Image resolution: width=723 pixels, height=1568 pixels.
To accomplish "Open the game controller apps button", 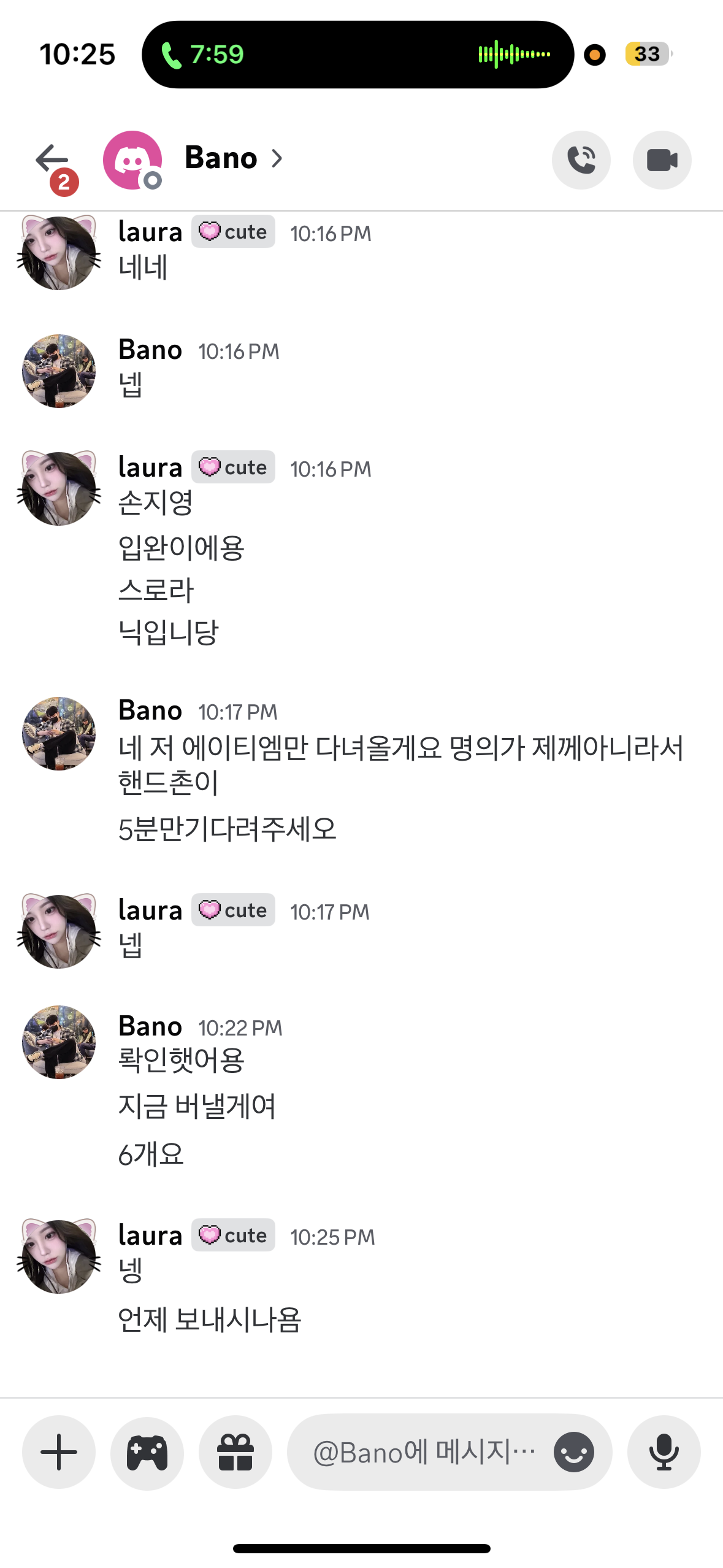I will point(147,1451).
